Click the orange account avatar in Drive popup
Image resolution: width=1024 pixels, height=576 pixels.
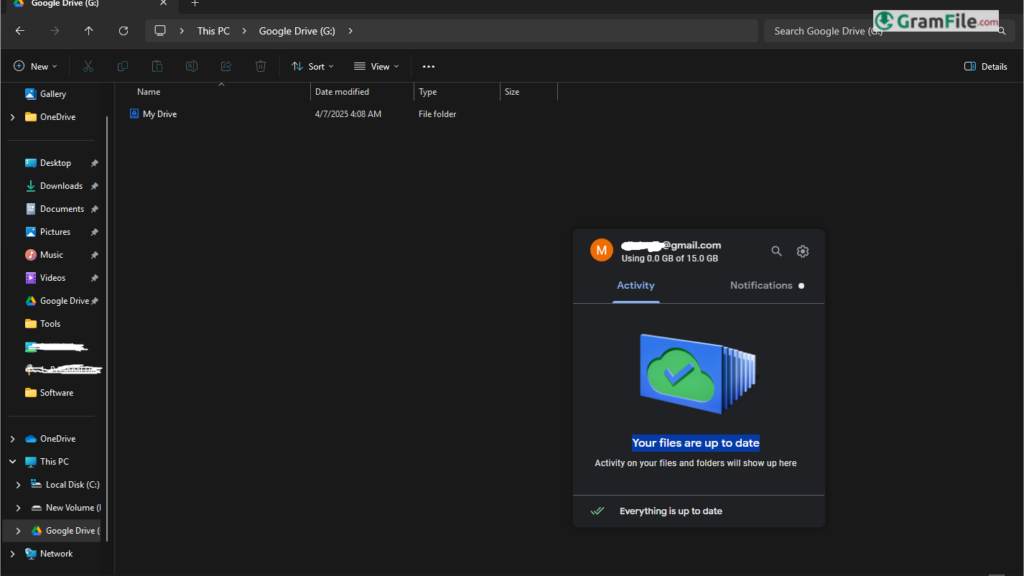(x=601, y=249)
